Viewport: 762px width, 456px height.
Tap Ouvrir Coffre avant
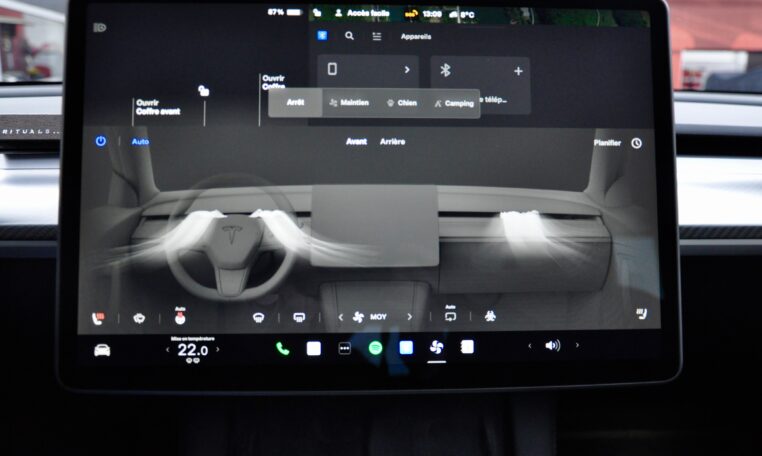point(158,107)
